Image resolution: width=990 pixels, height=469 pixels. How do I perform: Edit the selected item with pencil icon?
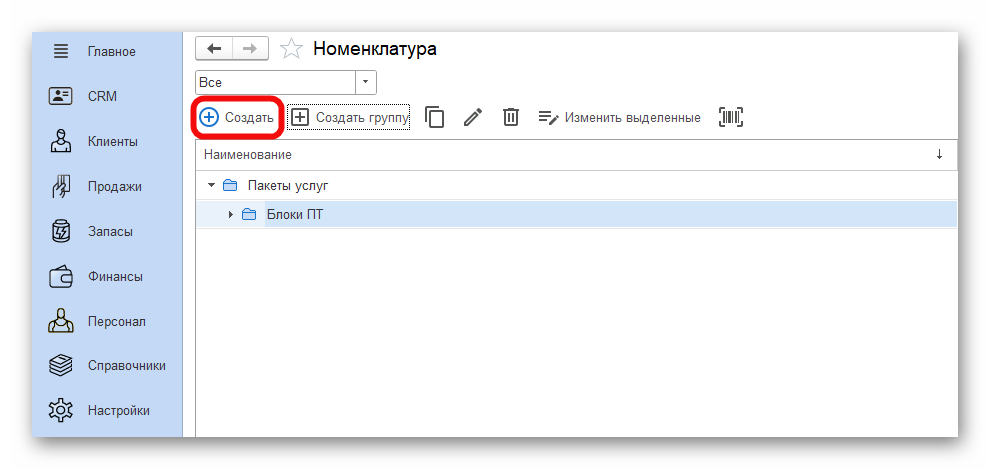(473, 117)
